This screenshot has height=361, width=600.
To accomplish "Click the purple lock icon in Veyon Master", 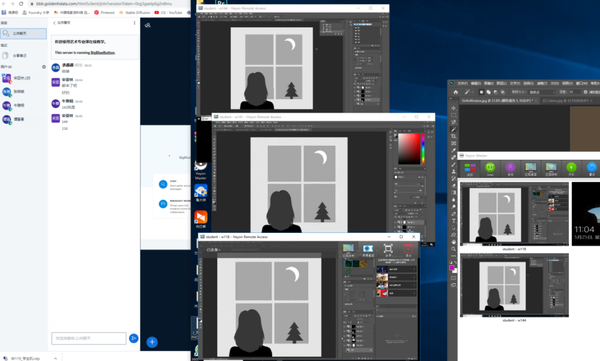I will point(510,168).
